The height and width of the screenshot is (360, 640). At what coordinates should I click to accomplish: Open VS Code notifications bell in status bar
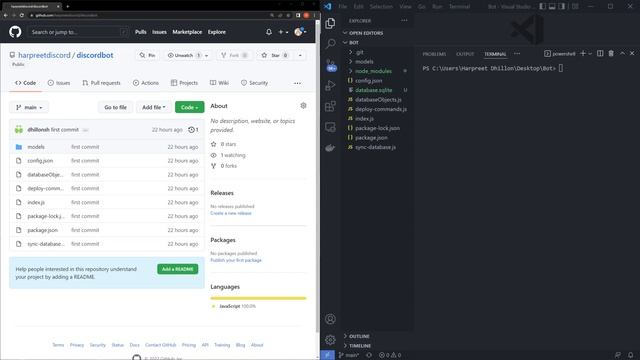point(631,355)
